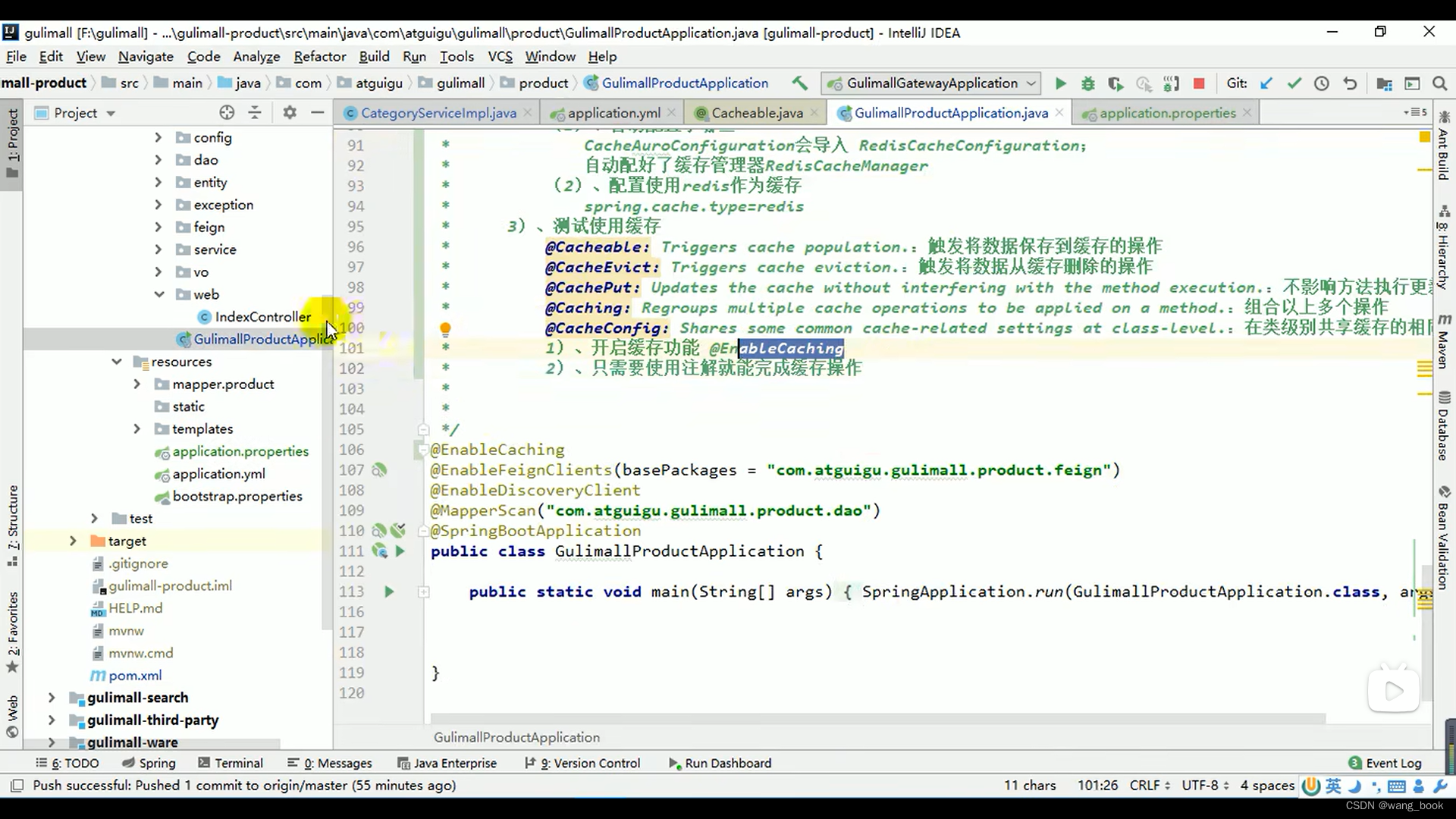This screenshot has height=819, width=1456.
Task: Open the Spring tool window
Action: pyautogui.click(x=149, y=763)
